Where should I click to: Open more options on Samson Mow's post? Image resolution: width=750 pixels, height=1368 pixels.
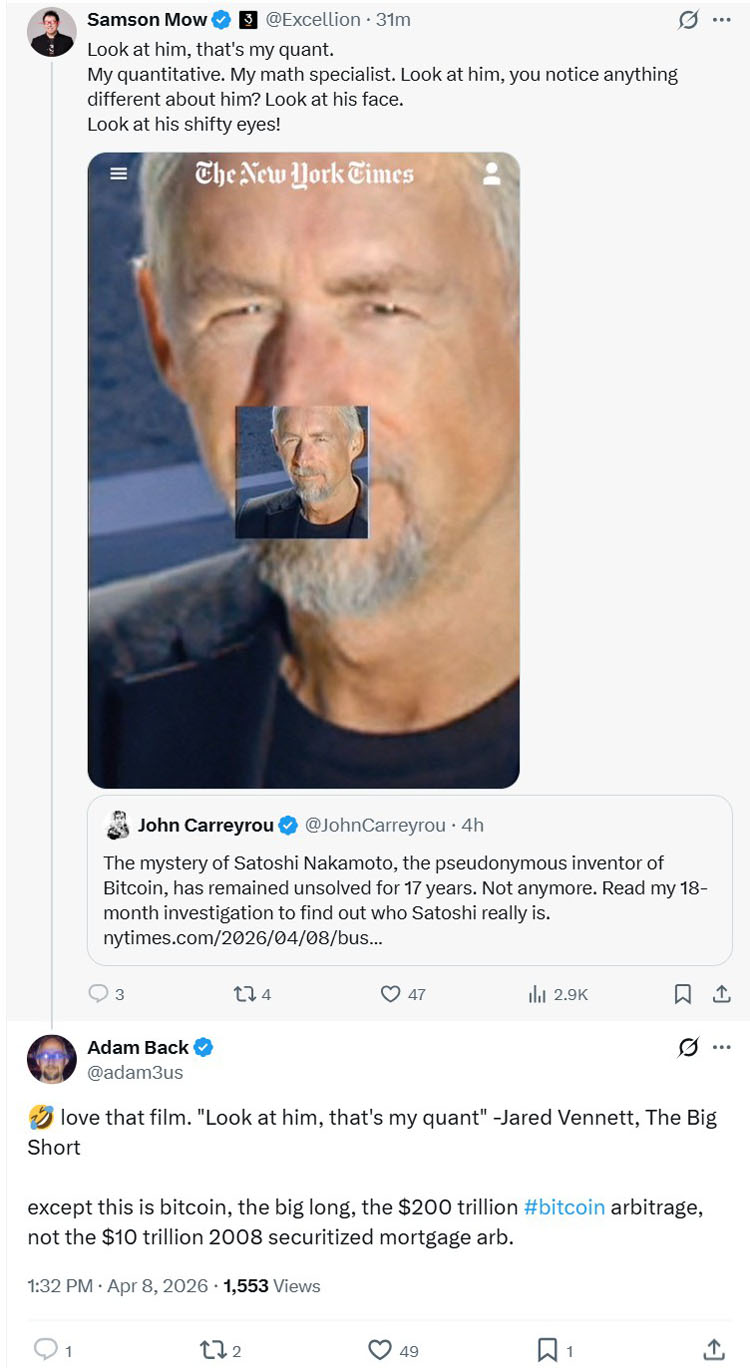[x=721, y=20]
